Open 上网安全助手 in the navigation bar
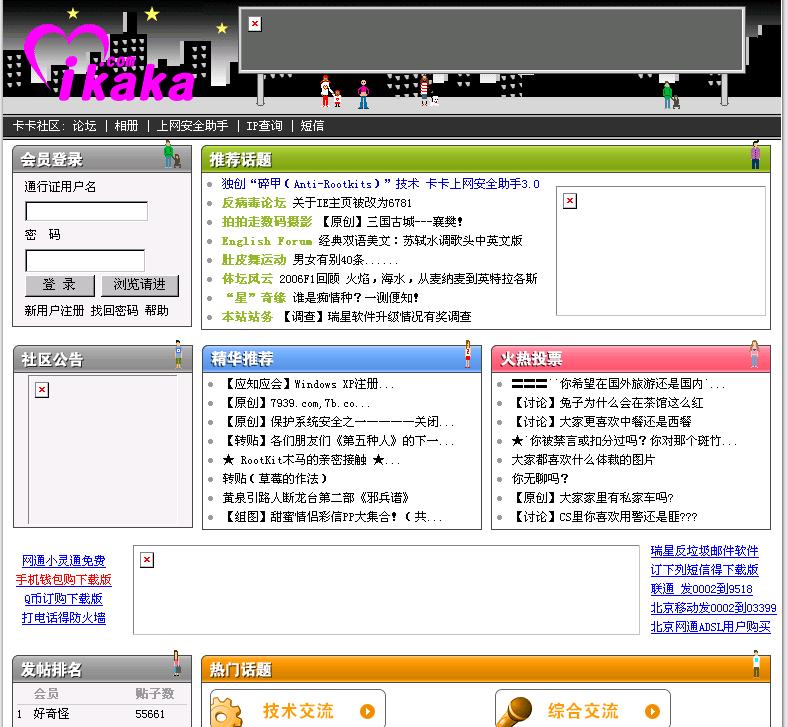This screenshot has height=727, width=788. tap(192, 126)
